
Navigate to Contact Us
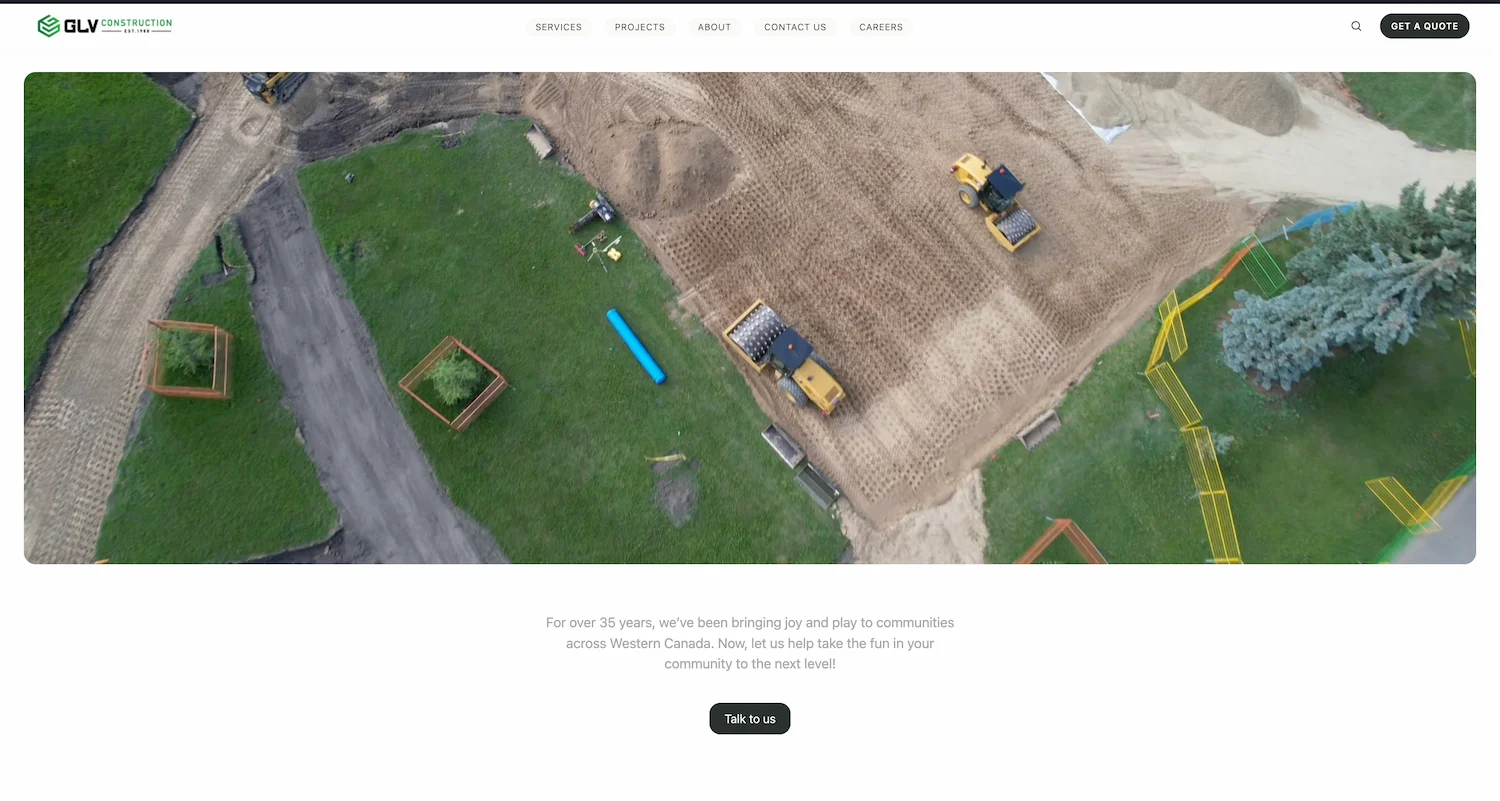795,27
